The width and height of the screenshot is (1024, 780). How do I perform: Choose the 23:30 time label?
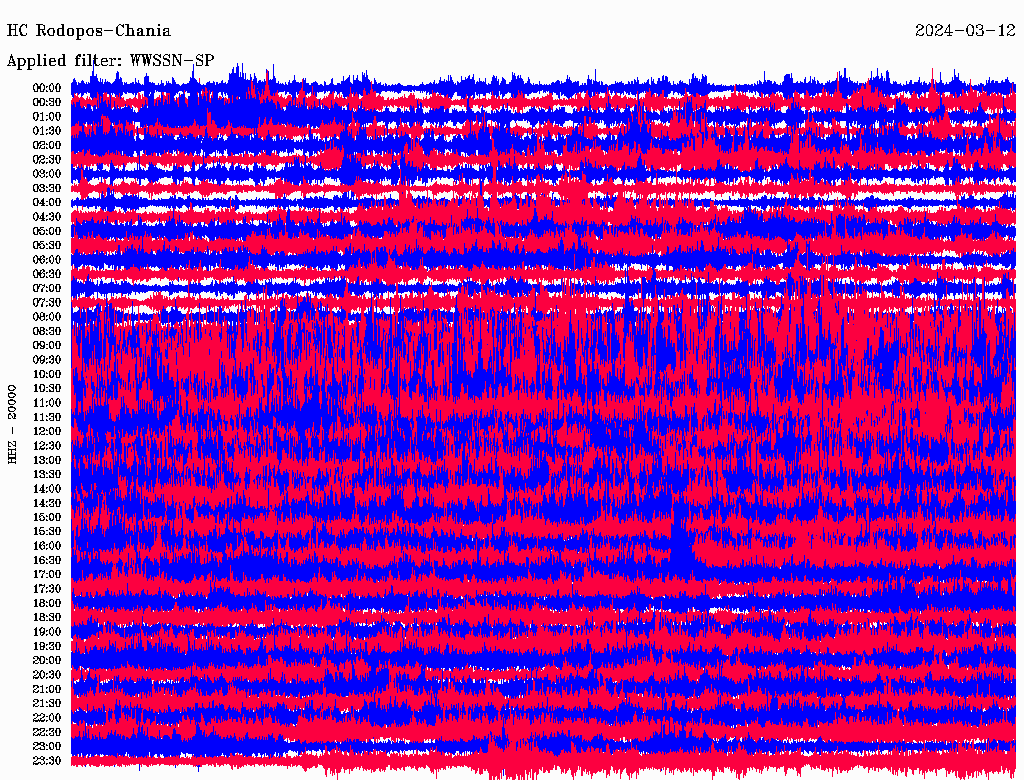click(48, 761)
